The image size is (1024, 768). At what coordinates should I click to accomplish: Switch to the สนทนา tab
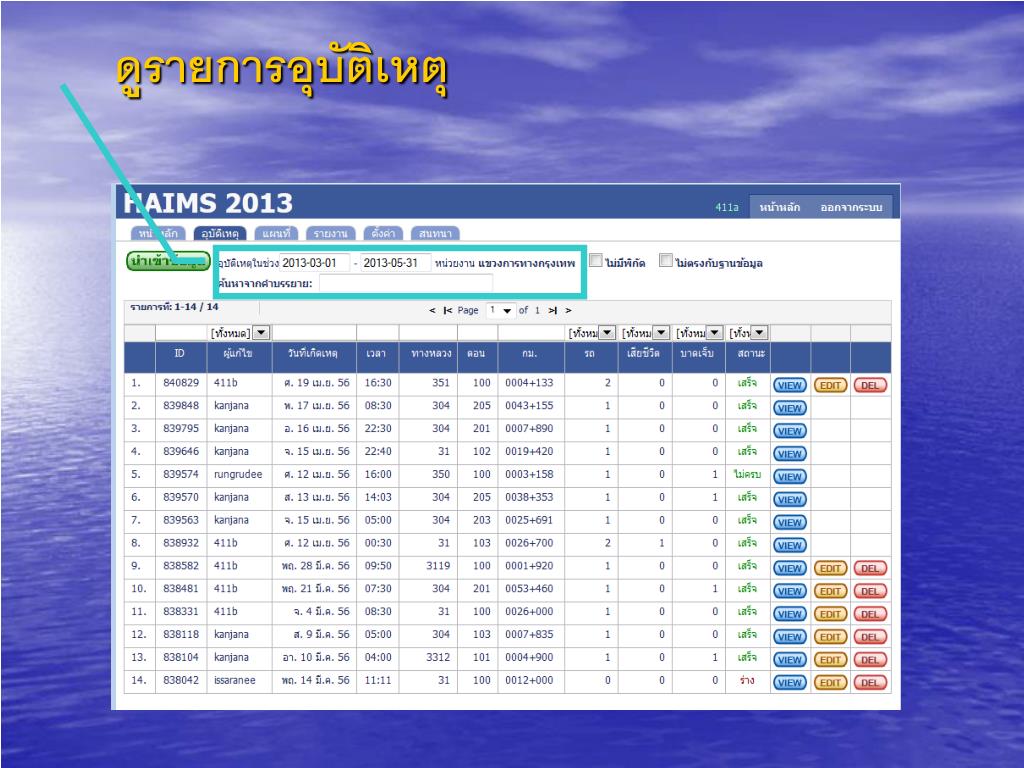click(x=436, y=233)
